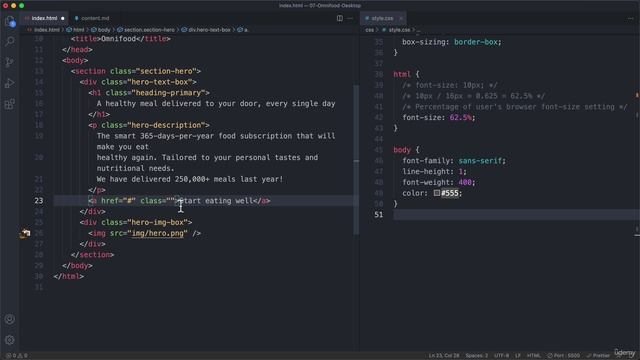Screen dimensions: 640x360
Task: Open the style.css breadcrumb segment
Action: pyautogui.click(x=396, y=30)
